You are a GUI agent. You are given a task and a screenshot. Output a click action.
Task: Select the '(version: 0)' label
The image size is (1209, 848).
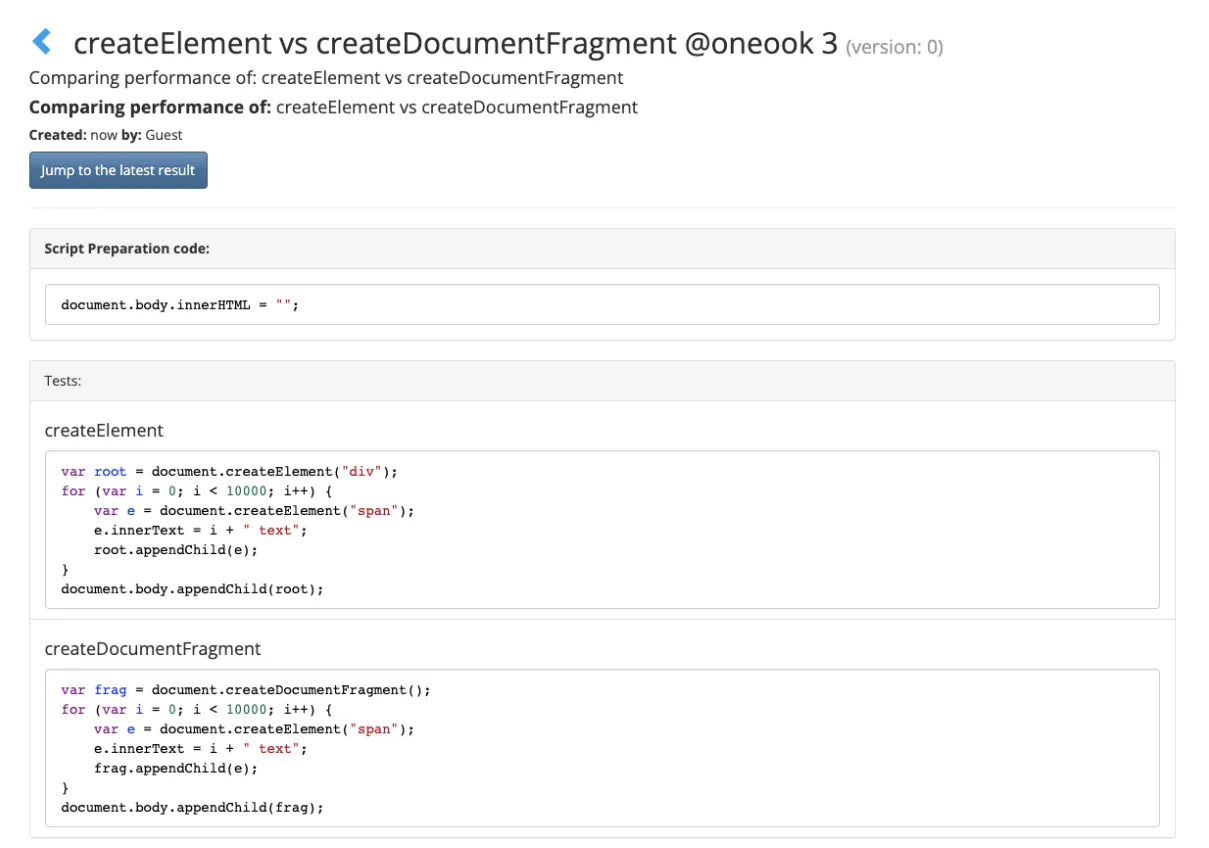coord(894,46)
